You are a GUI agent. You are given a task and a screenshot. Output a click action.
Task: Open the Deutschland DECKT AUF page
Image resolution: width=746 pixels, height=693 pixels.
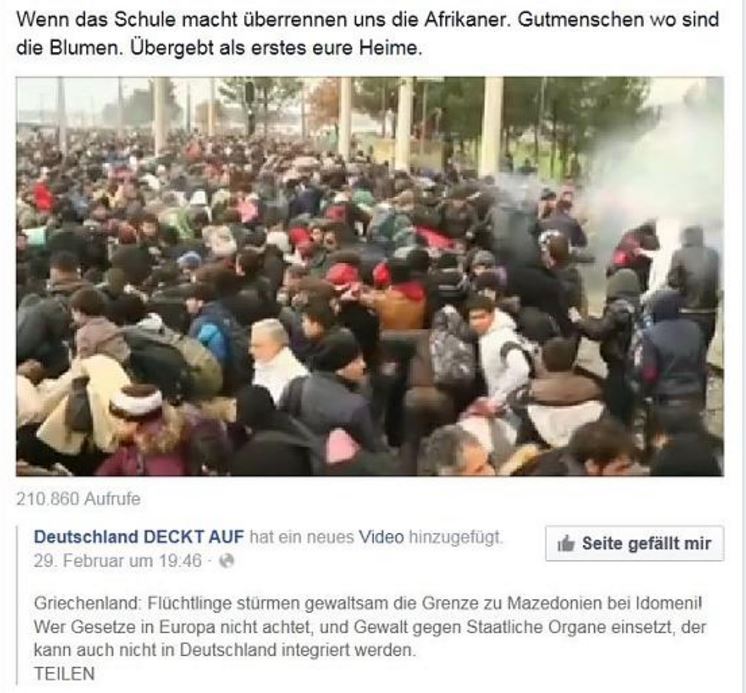139,537
